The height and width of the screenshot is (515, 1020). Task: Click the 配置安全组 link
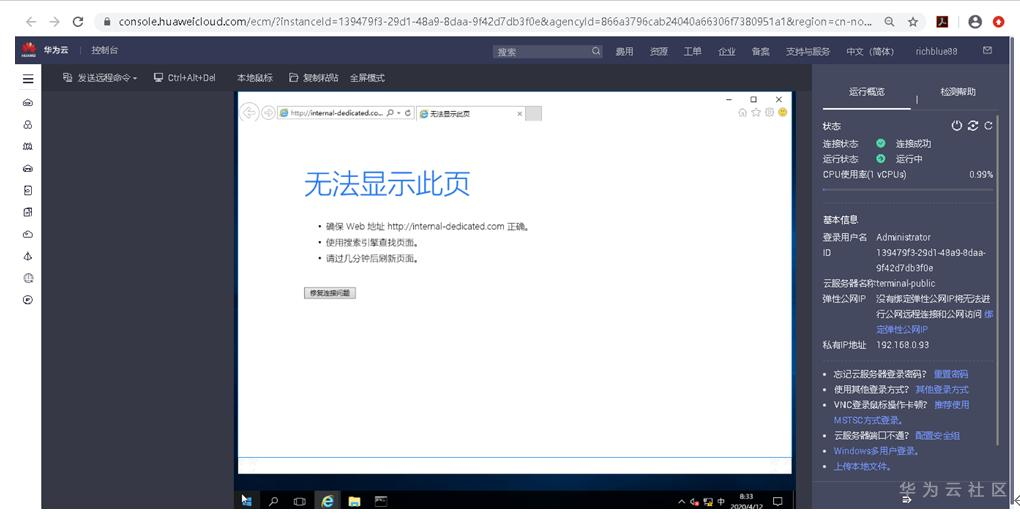click(x=937, y=435)
